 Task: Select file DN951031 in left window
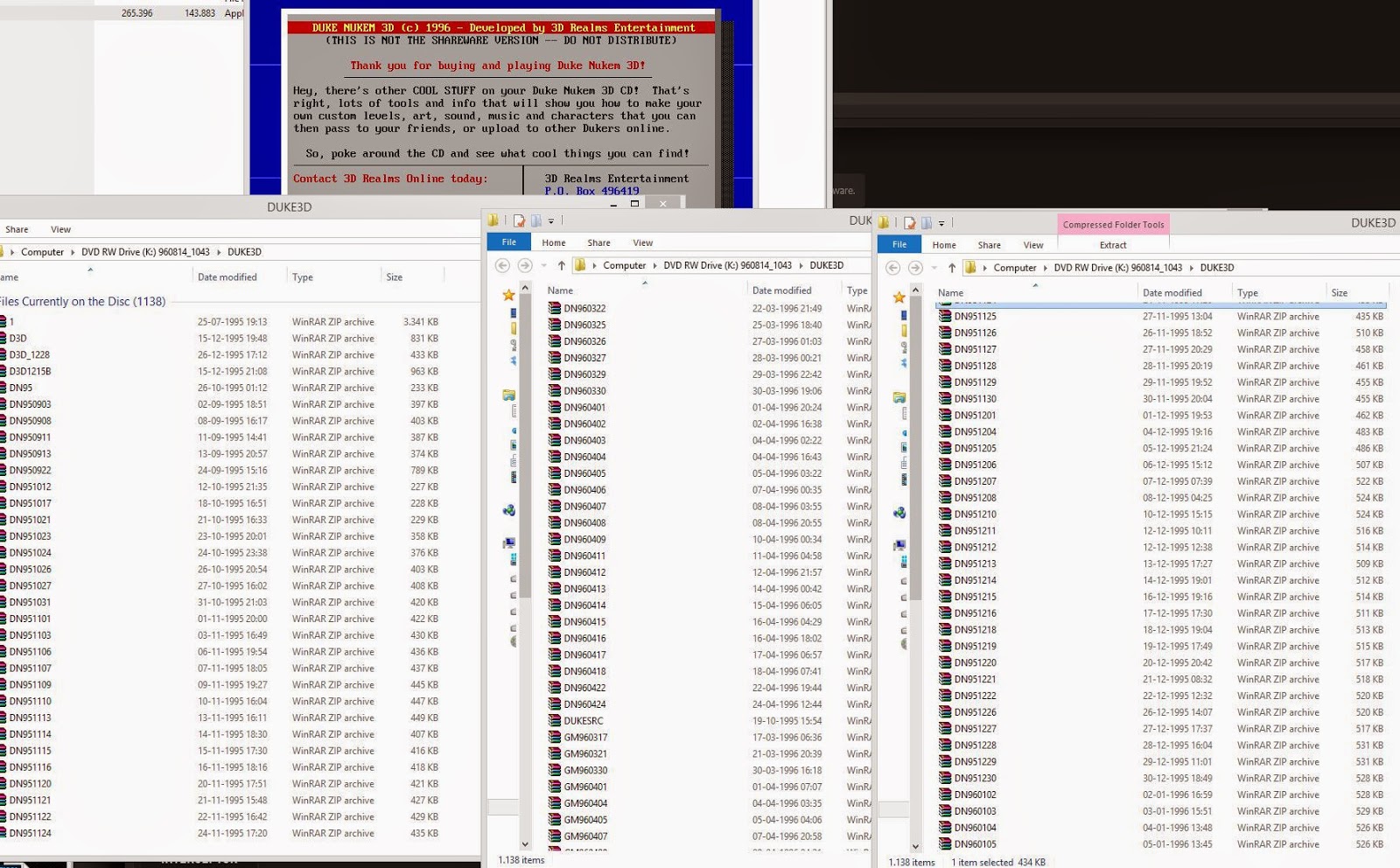click(x=30, y=602)
